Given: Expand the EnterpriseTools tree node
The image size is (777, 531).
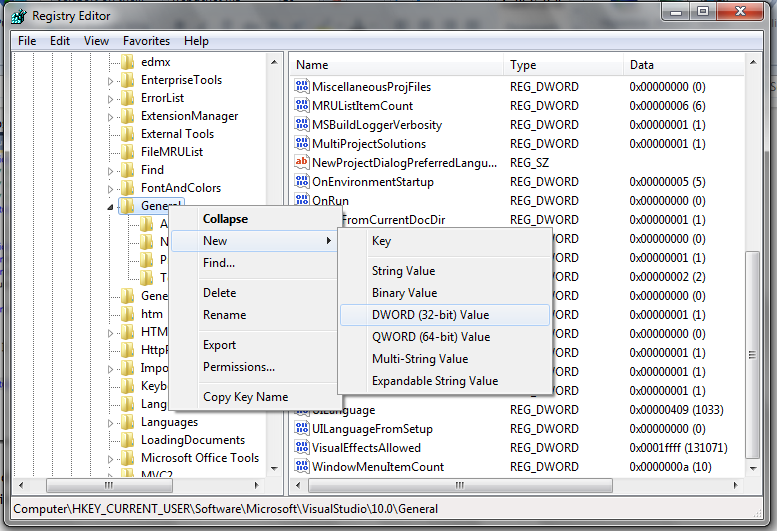Looking at the screenshot, I should 111,81.
